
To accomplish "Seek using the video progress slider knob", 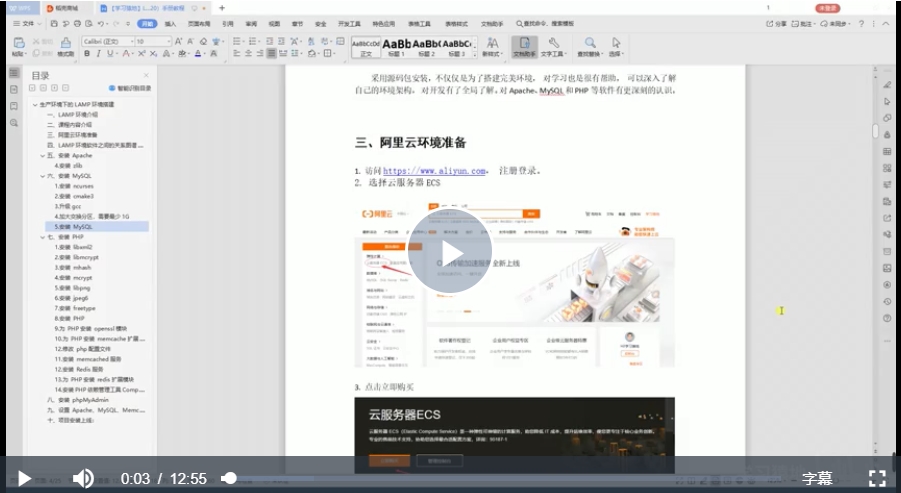I will point(229,478).
